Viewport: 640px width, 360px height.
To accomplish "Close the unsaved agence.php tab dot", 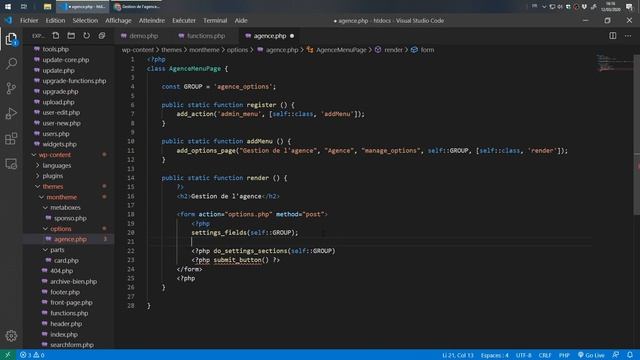I will click(292, 36).
